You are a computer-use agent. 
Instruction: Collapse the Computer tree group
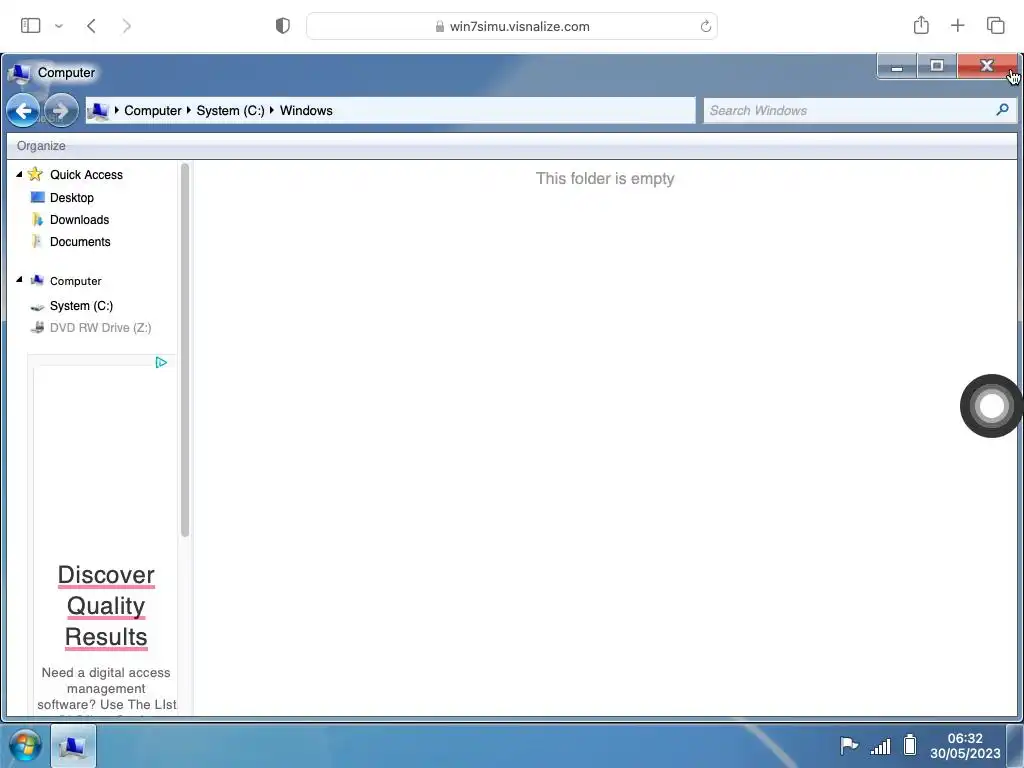tap(19, 280)
